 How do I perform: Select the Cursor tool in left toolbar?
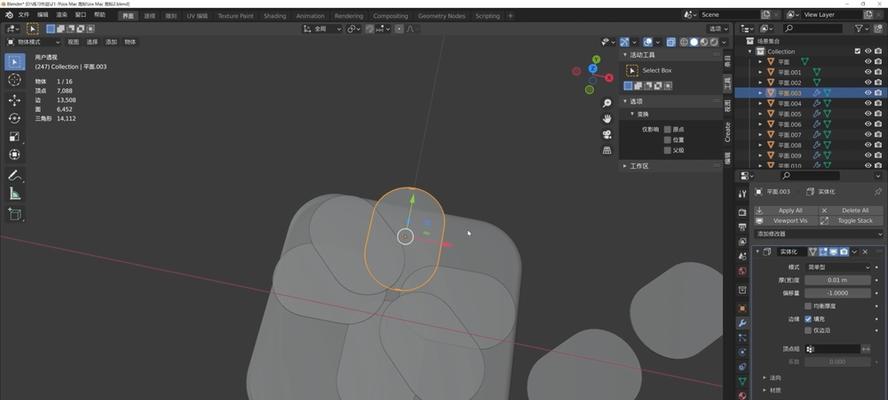point(15,80)
